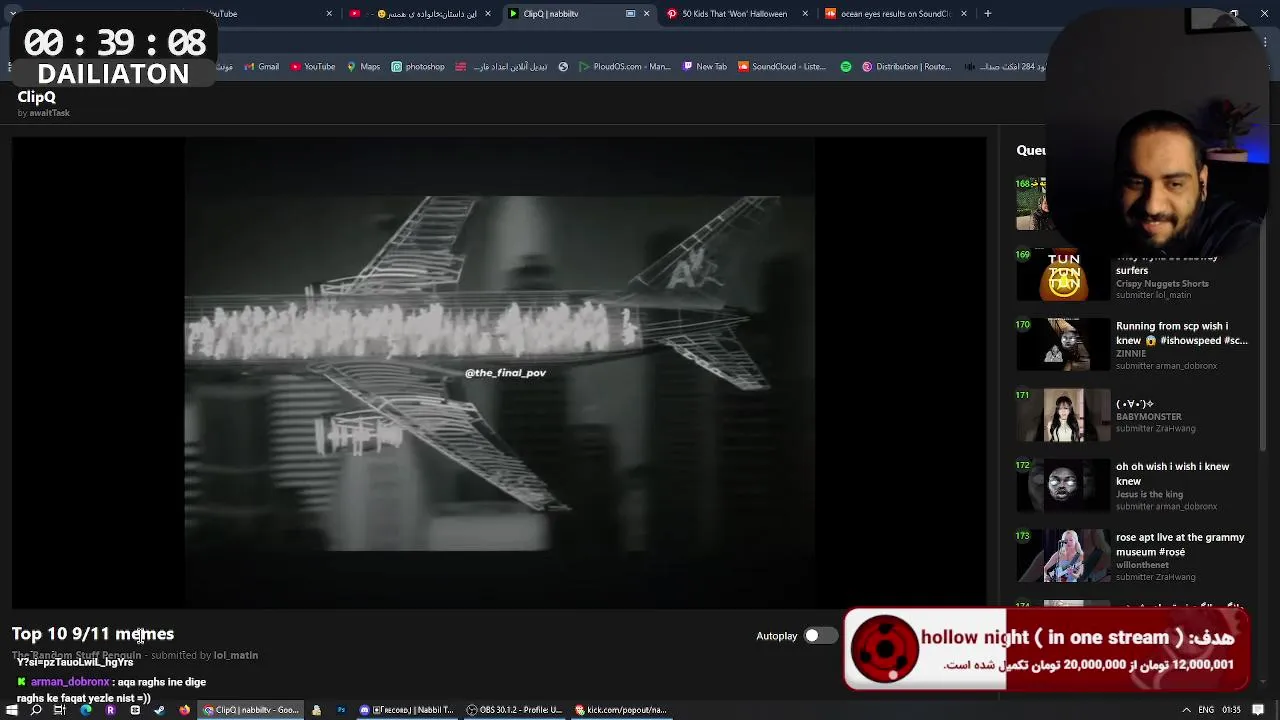Switch to OBS 30.1.2 taskbar window
This screenshot has width=1280, height=720.
coord(516,710)
